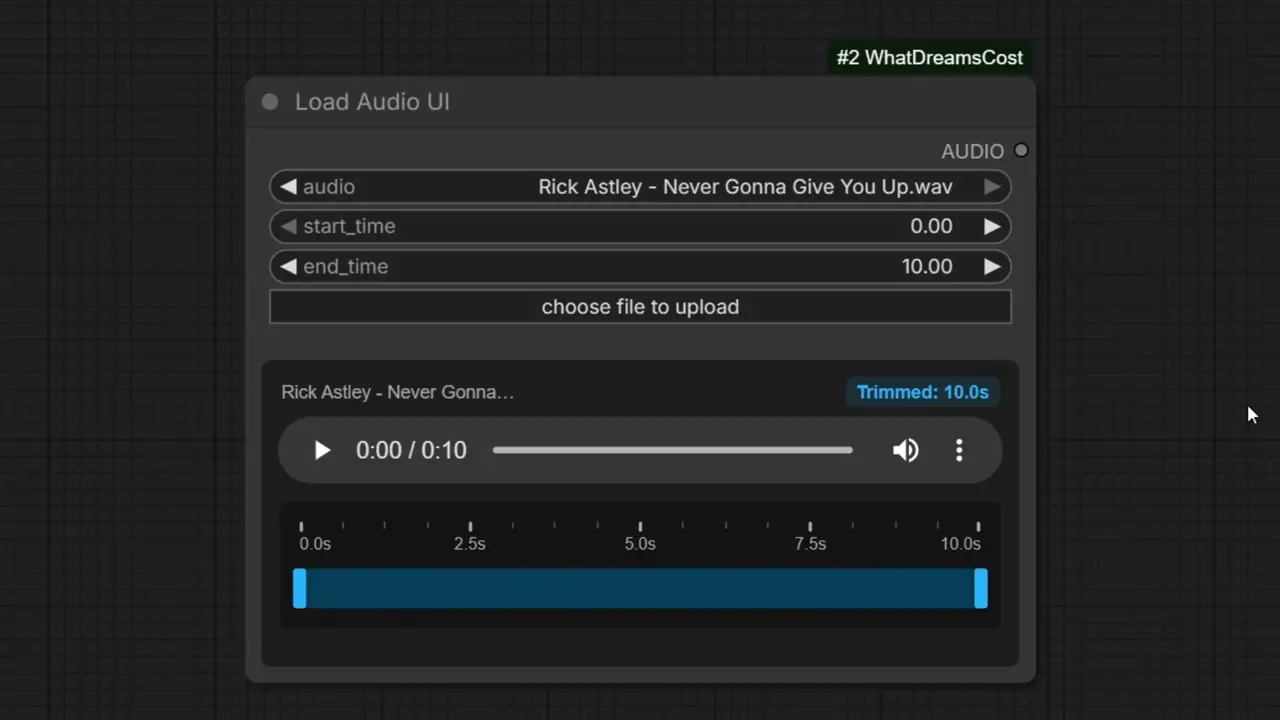
Task: Click the Load Audio UI node title
Action: [x=372, y=102]
